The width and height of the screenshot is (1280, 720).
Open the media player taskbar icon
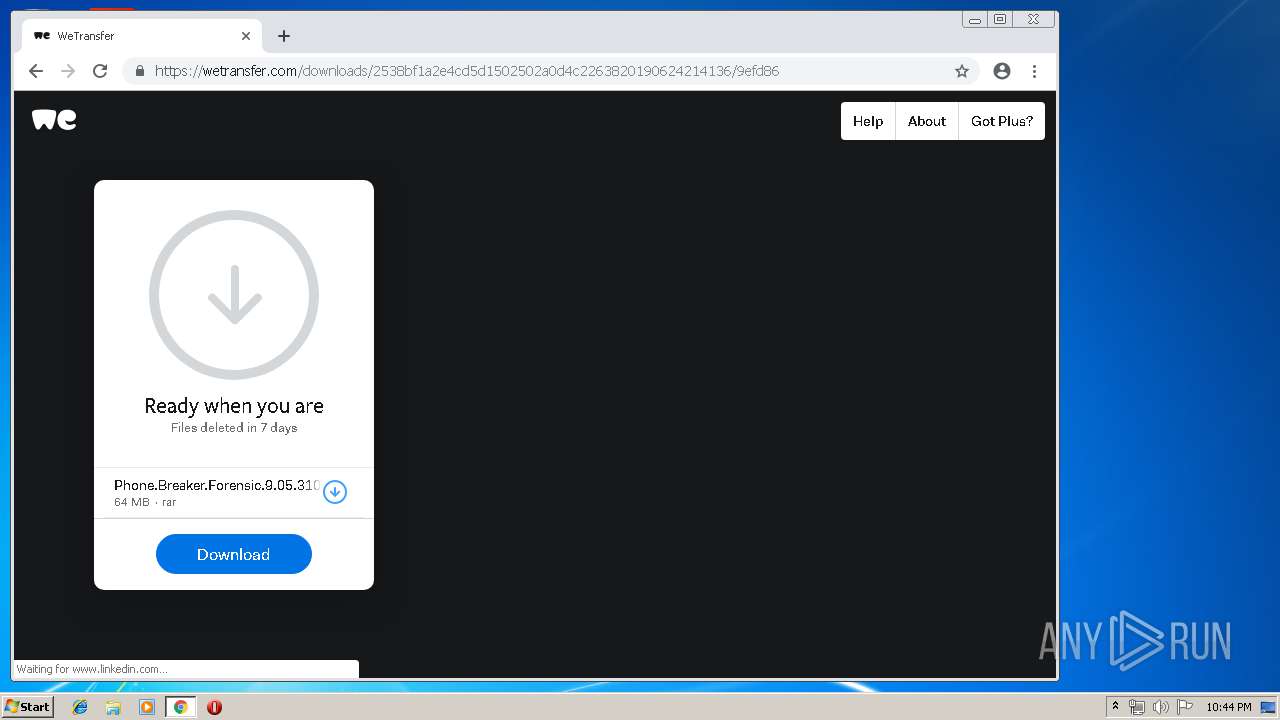tap(147, 707)
